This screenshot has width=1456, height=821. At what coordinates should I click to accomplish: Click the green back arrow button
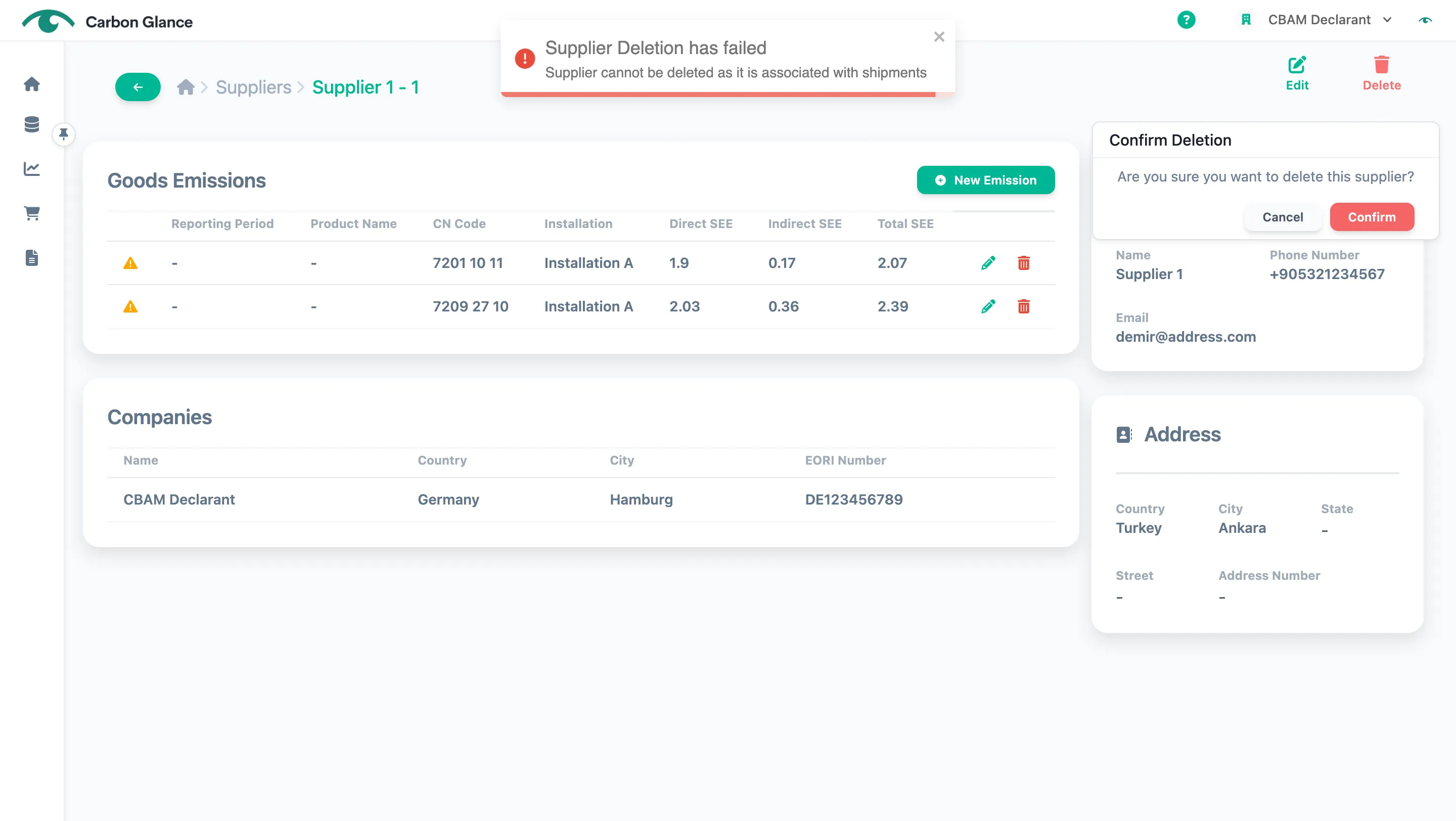[x=138, y=87]
